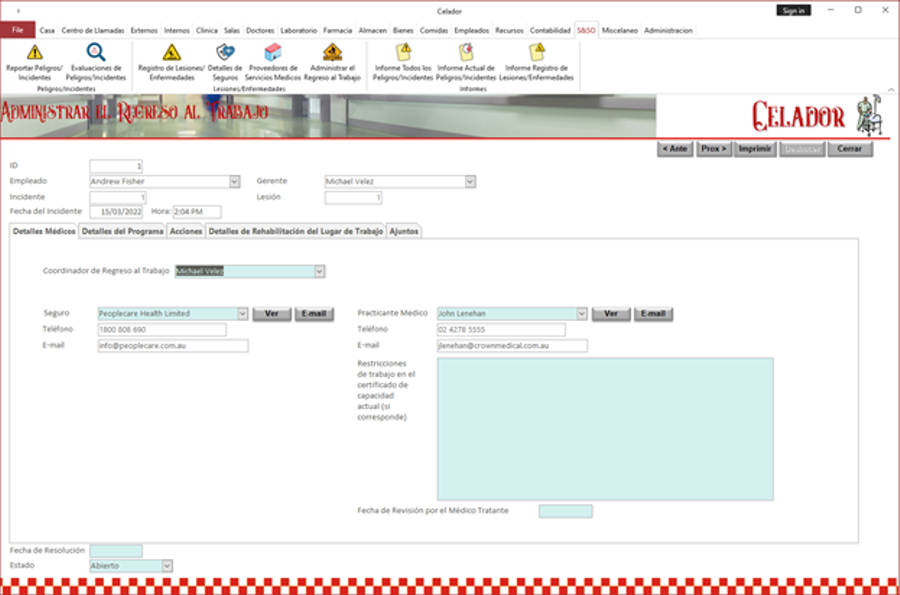This screenshot has height=595, width=900.
Task: Select the Acciones tab
Action: [x=186, y=231]
